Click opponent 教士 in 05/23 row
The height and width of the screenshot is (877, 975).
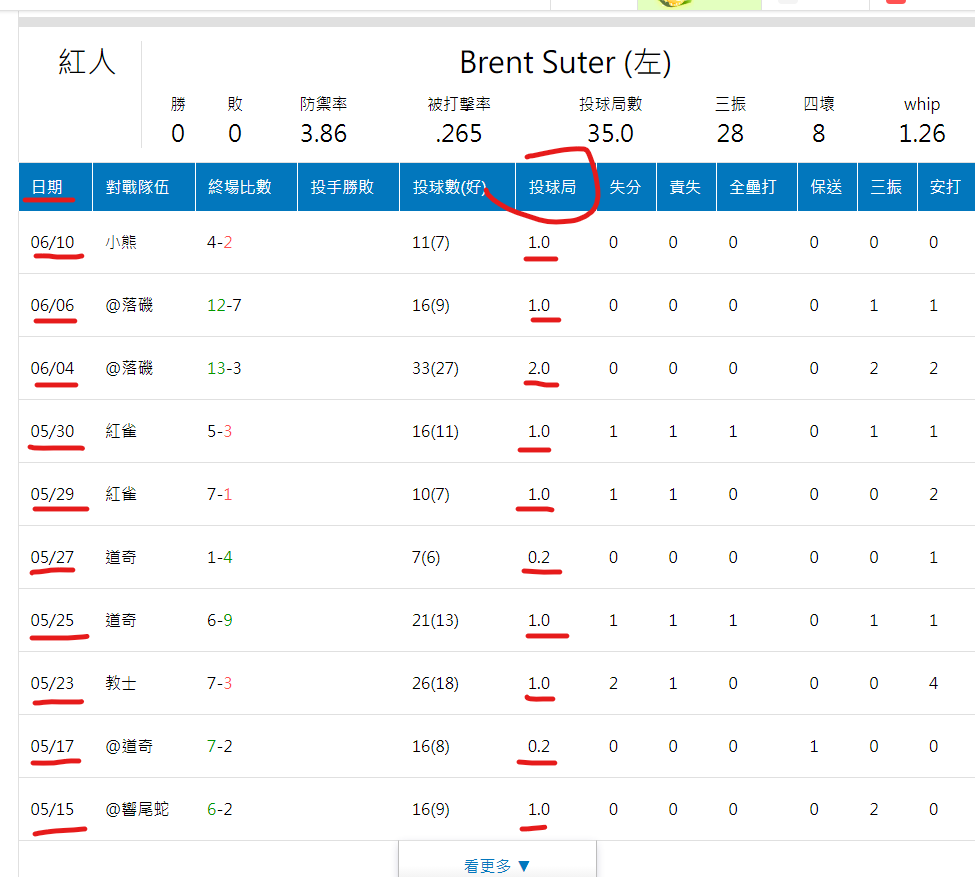coord(121,683)
